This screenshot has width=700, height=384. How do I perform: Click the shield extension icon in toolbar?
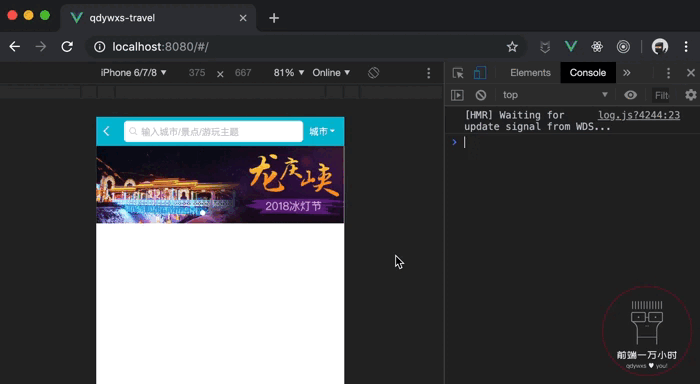[x=545, y=46]
